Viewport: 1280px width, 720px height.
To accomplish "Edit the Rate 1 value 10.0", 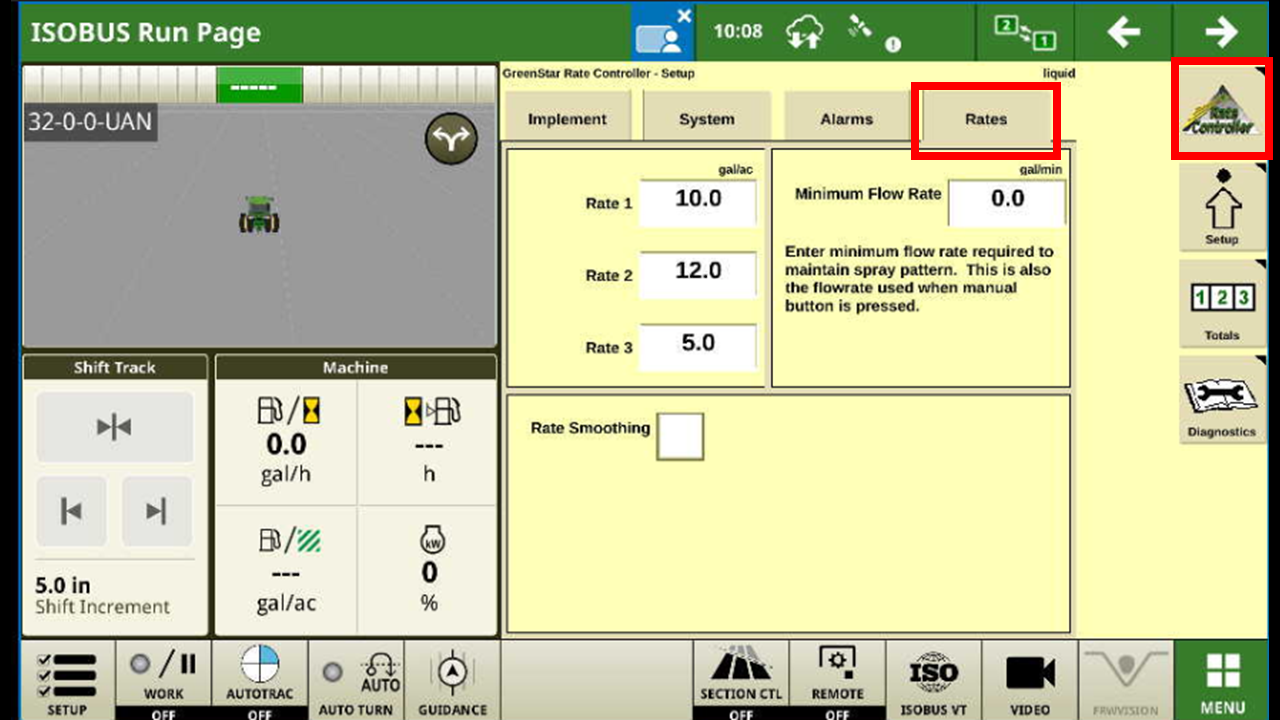I will (x=698, y=203).
